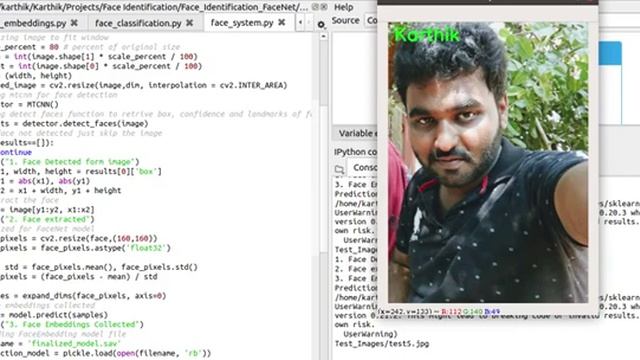Click the '(face_pixels - mean) / std' line
Viewport: 640px width, 360px height.
tap(78, 277)
